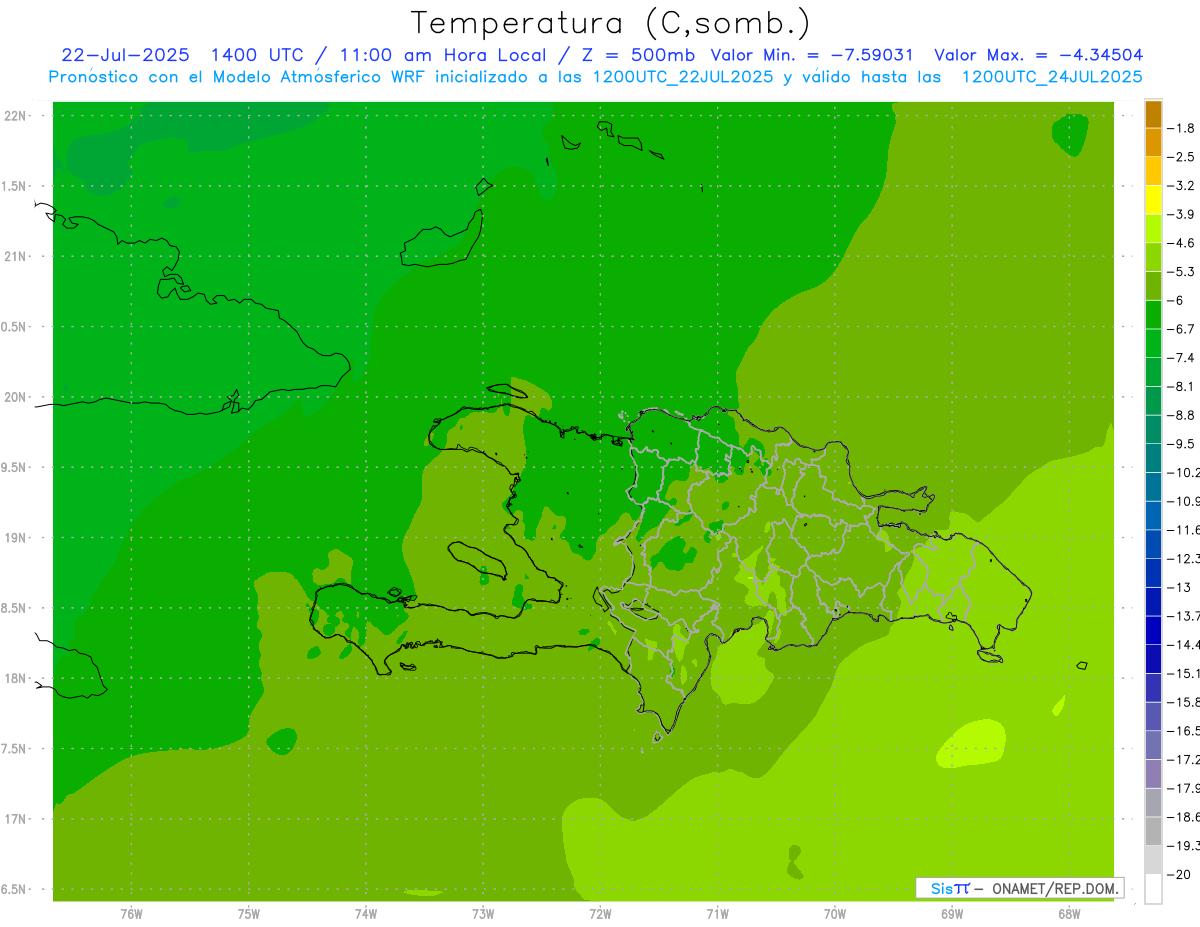This screenshot has width=1200, height=927.
Task: Select the '1200UTC_22JUL2025' initialization time
Action: click(x=683, y=77)
